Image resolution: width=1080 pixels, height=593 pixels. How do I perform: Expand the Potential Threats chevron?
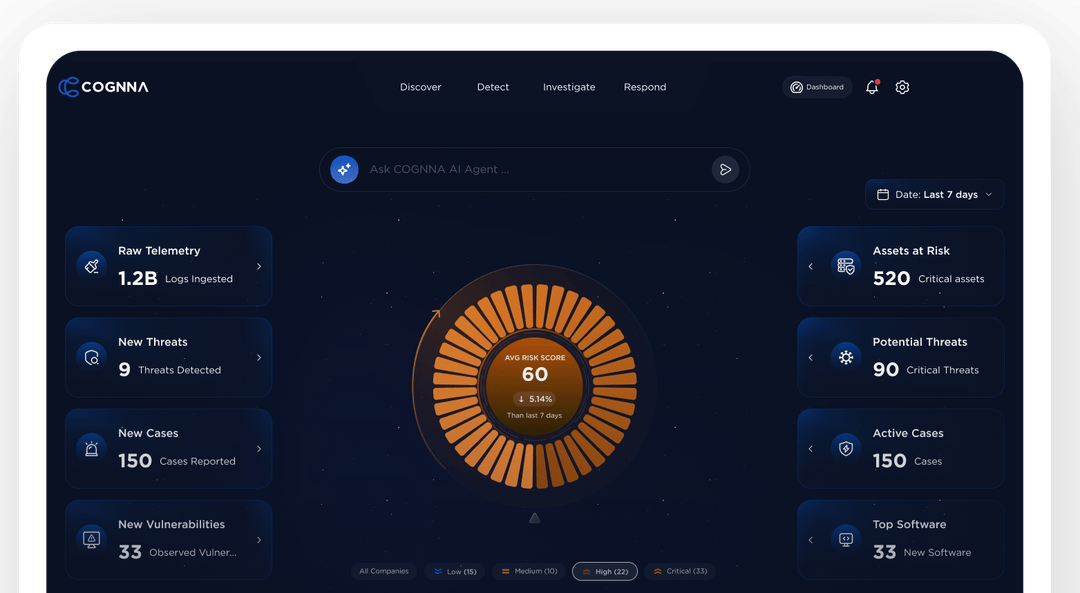pos(811,357)
